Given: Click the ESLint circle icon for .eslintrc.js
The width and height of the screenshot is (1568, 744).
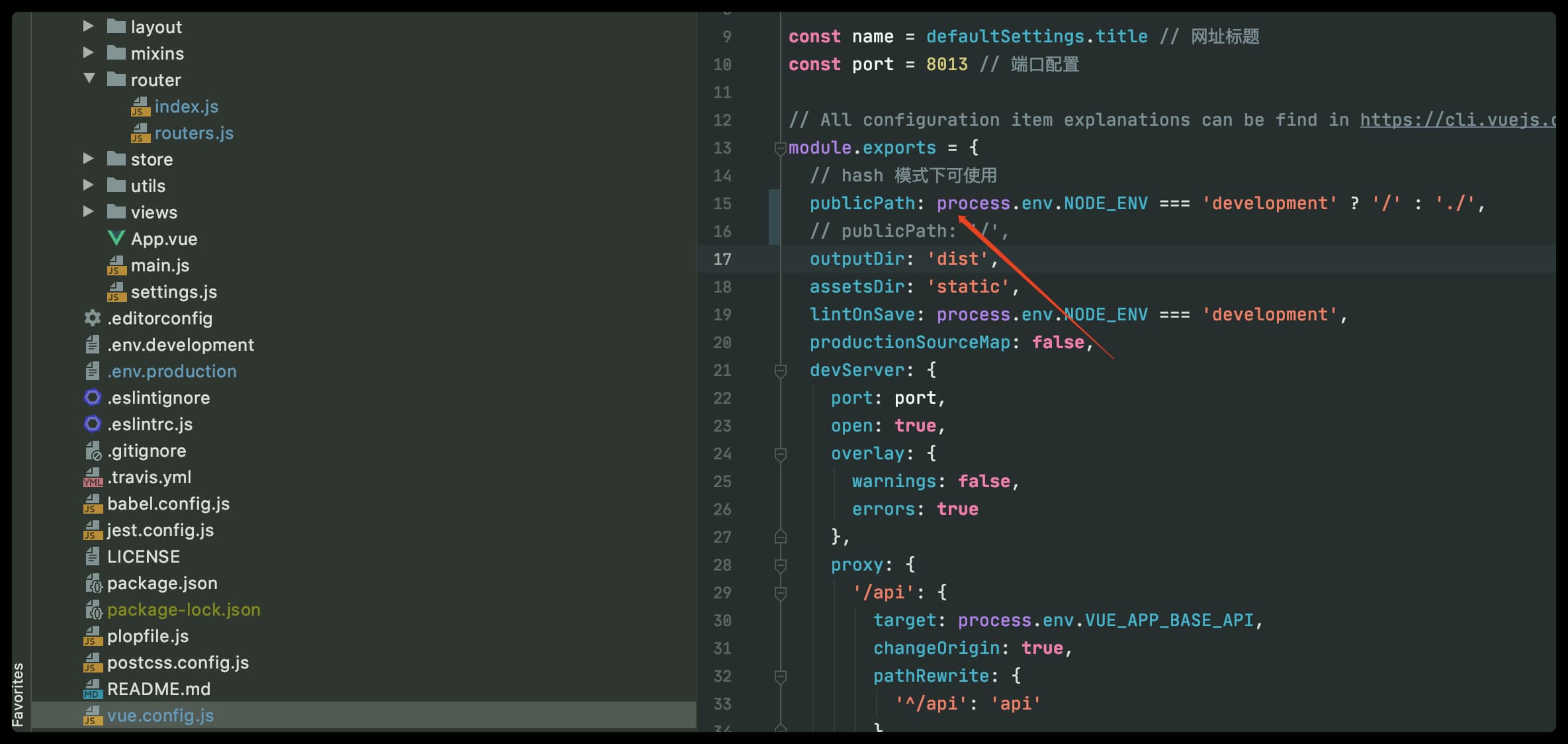Looking at the screenshot, I should coord(93,424).
